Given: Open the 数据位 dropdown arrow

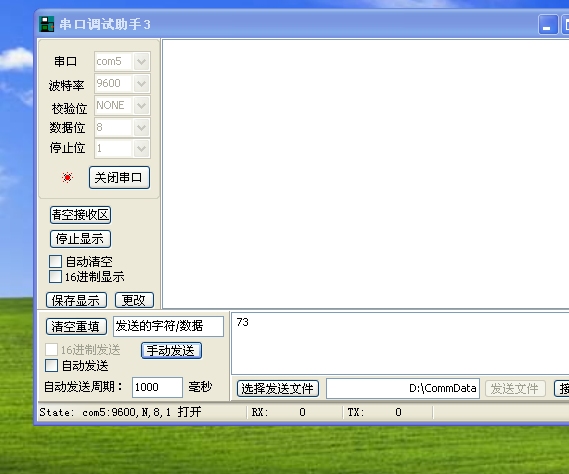Looking at the screenshot, I should pos(142,127).
